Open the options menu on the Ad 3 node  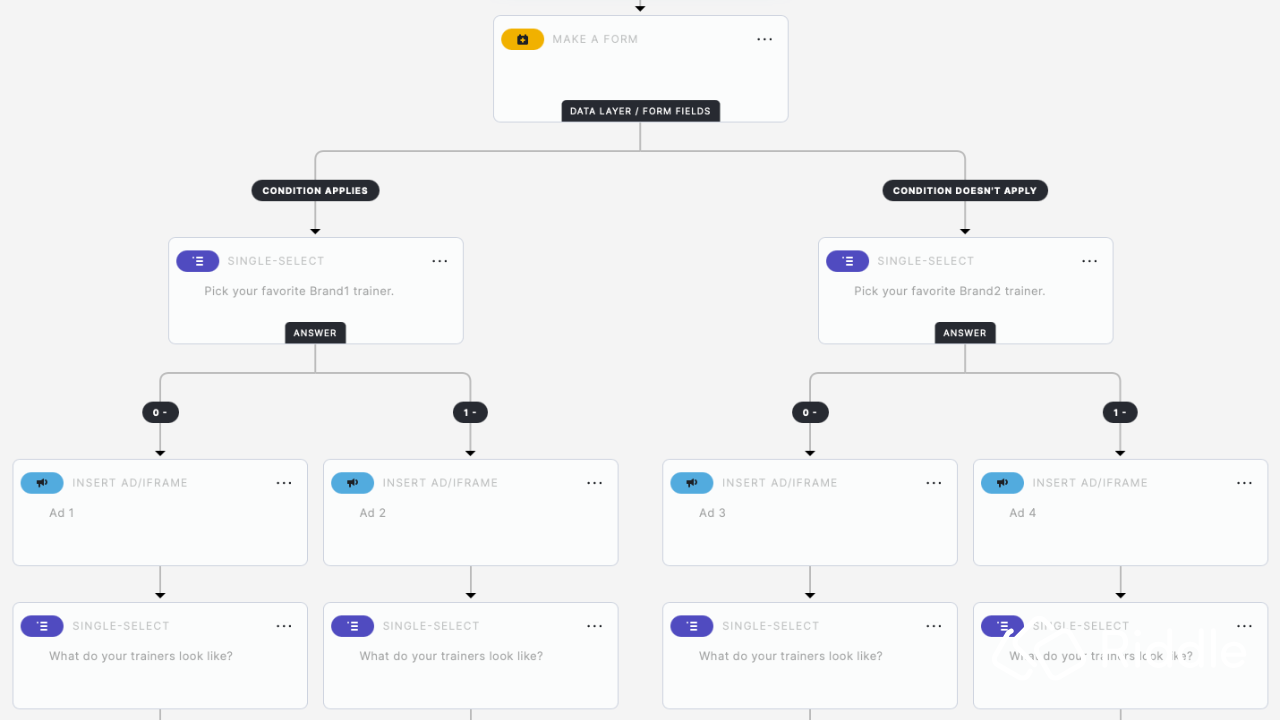(933, 483)
